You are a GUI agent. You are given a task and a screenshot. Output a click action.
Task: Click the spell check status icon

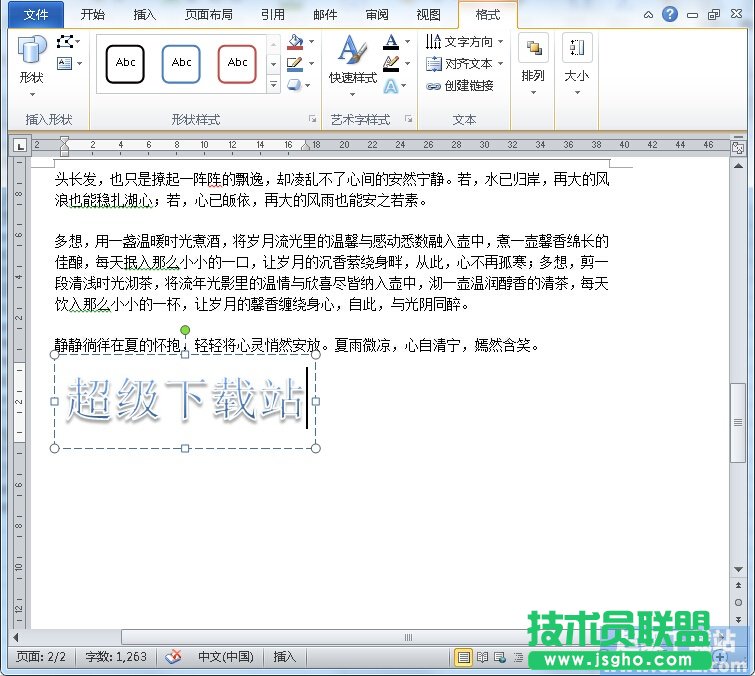[175, 657]
